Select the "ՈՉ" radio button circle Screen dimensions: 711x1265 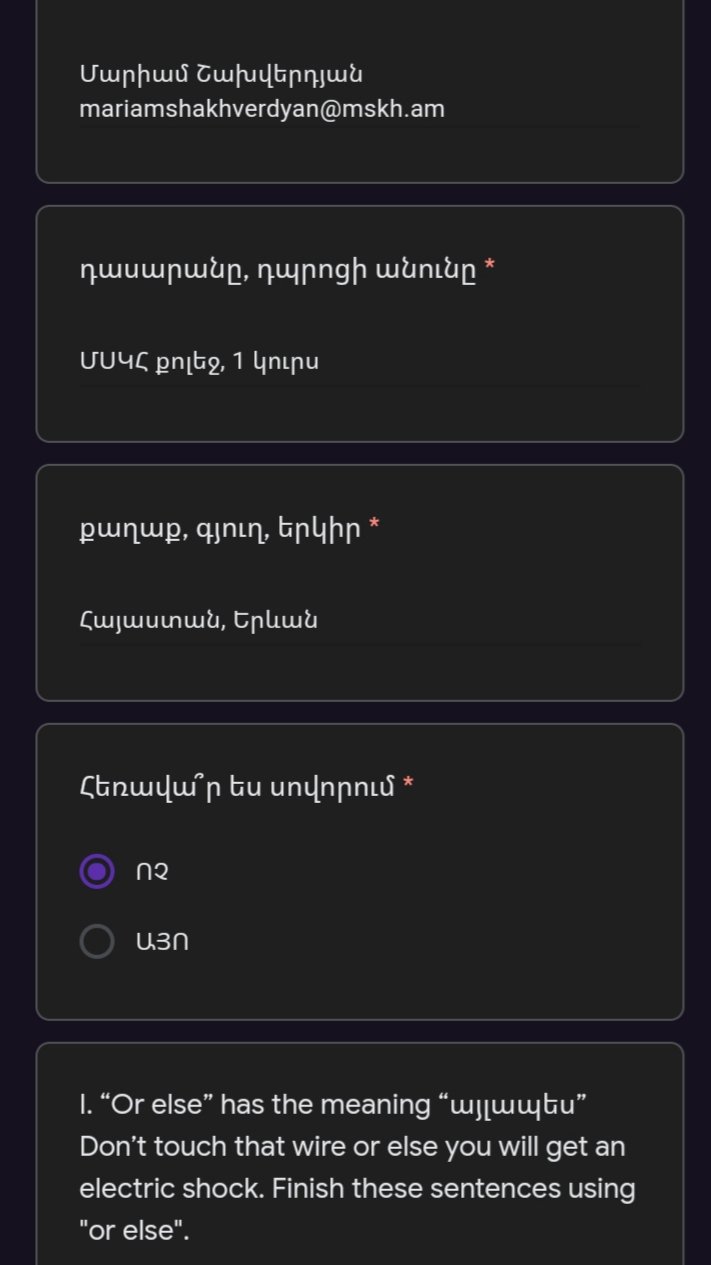(97, 871)
